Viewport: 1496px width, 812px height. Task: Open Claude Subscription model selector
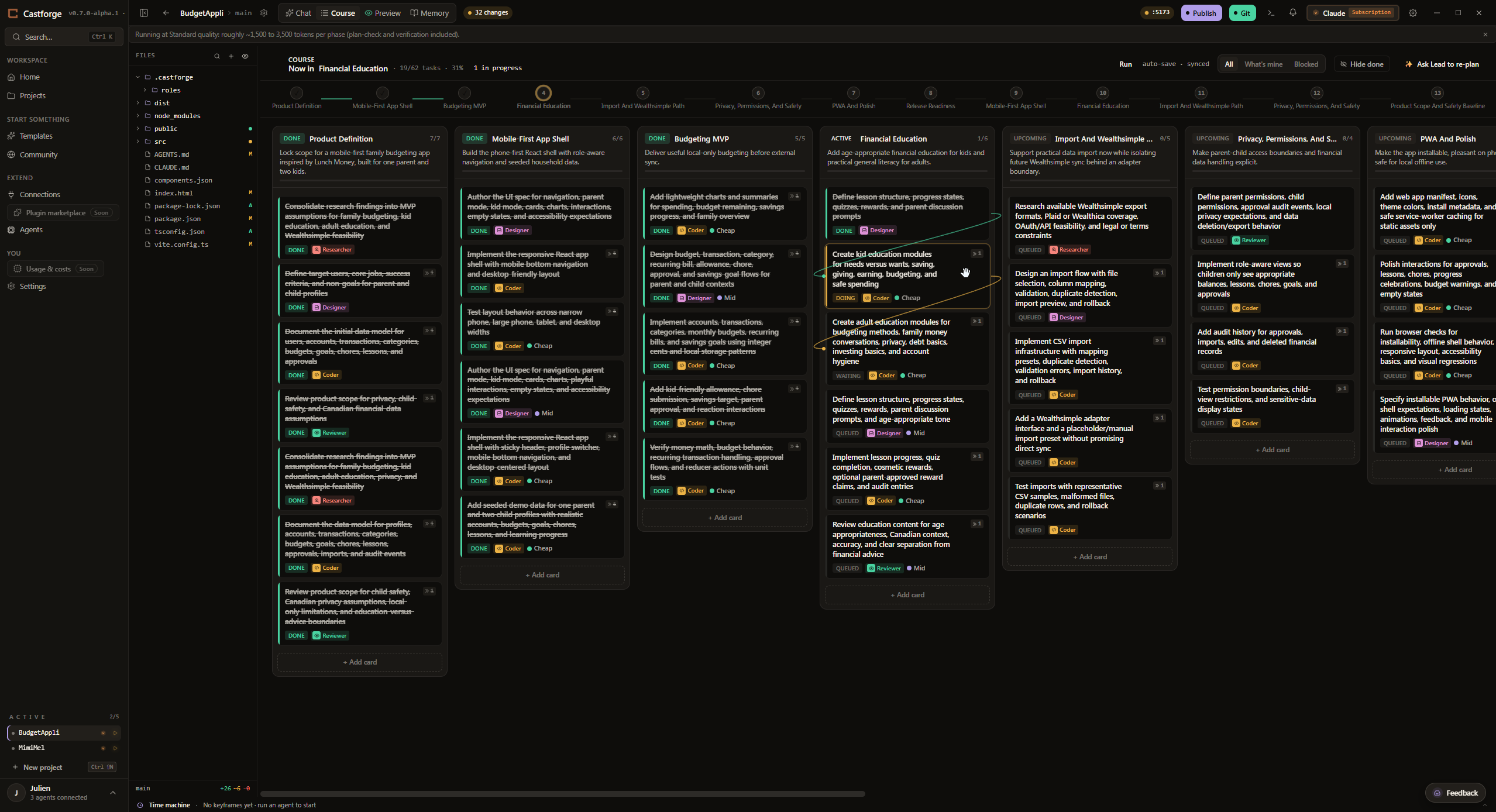(1353, 13)
